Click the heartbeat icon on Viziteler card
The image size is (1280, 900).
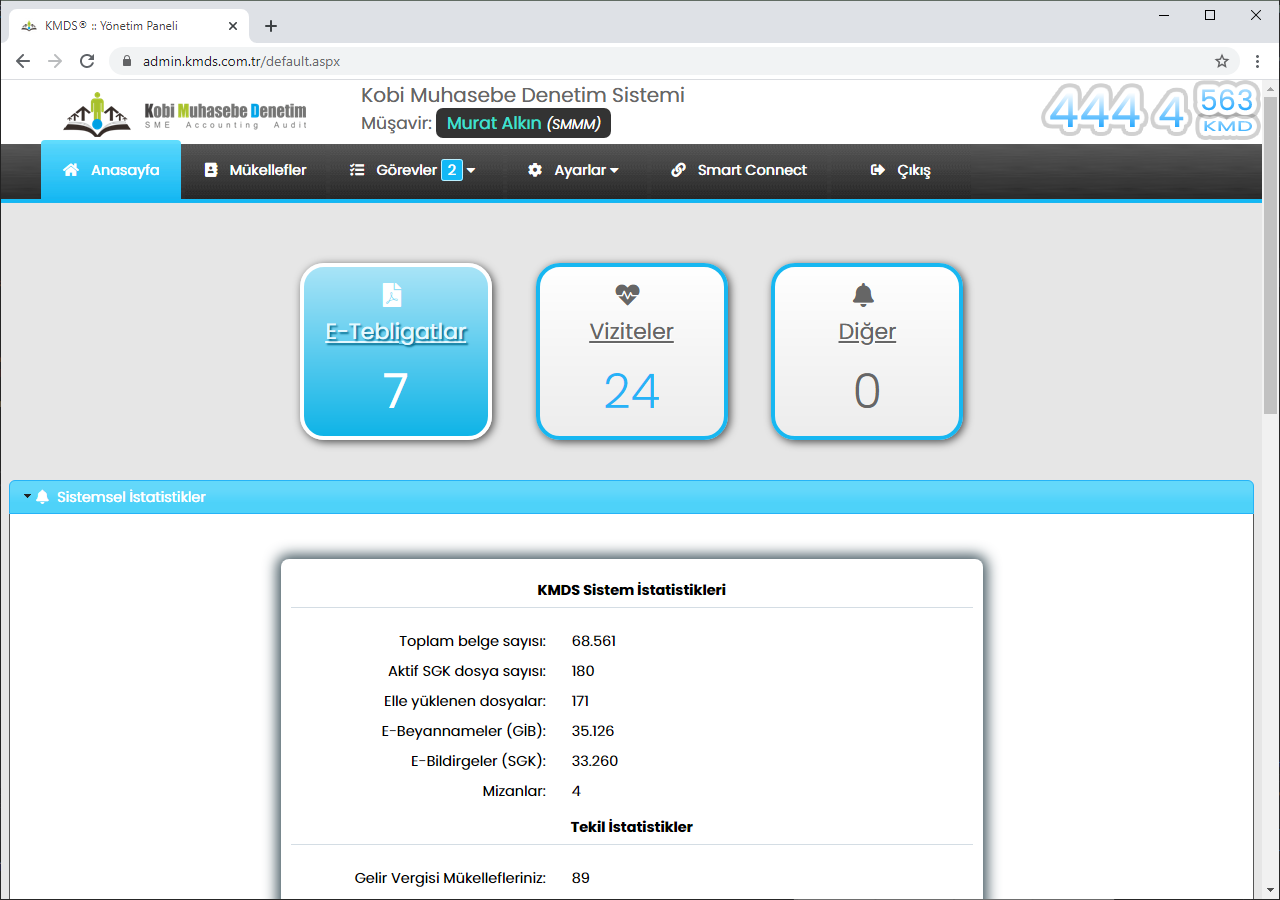tap(627, 294)
